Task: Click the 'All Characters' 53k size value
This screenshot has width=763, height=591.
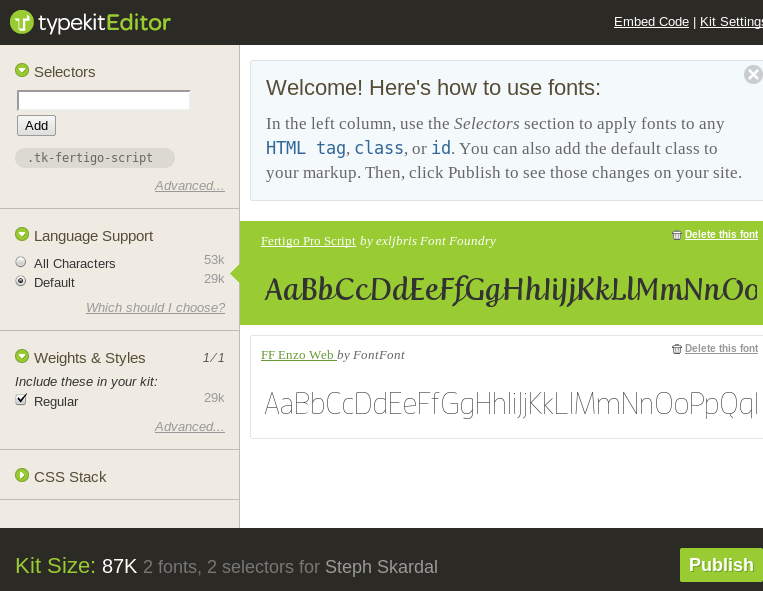Action: point(214,260)
